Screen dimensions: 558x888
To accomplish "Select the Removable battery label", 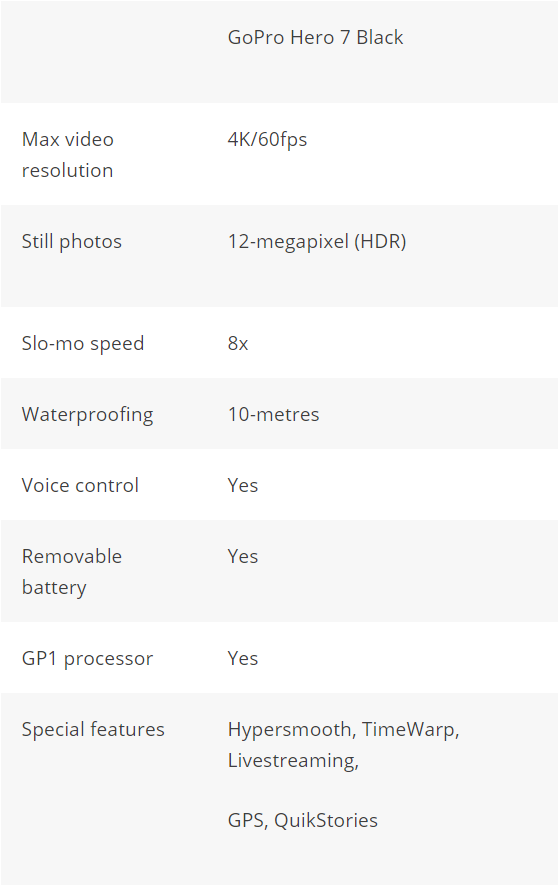I will pyautogui.click(x=71, y=572).
